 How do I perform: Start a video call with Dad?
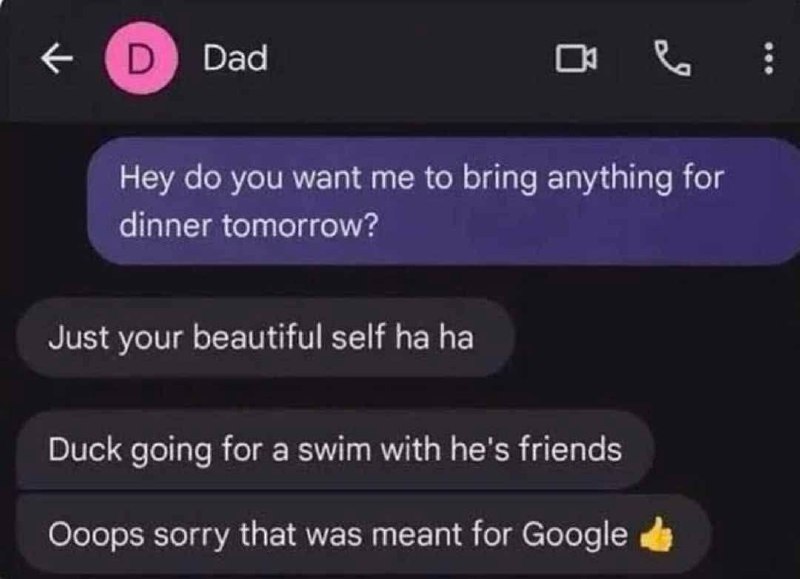pos(576,58)
